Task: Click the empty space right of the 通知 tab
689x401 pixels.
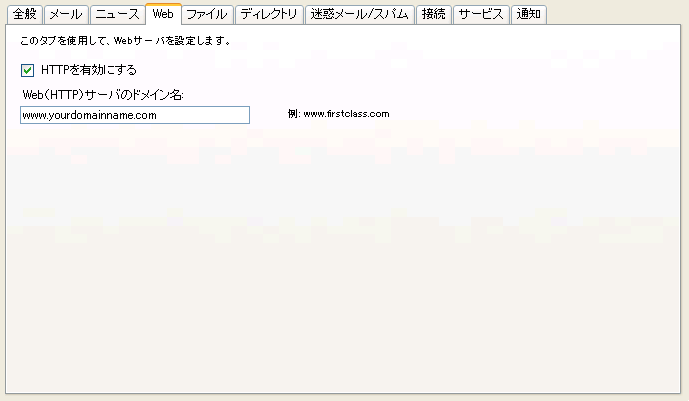Action: [615, 14]
